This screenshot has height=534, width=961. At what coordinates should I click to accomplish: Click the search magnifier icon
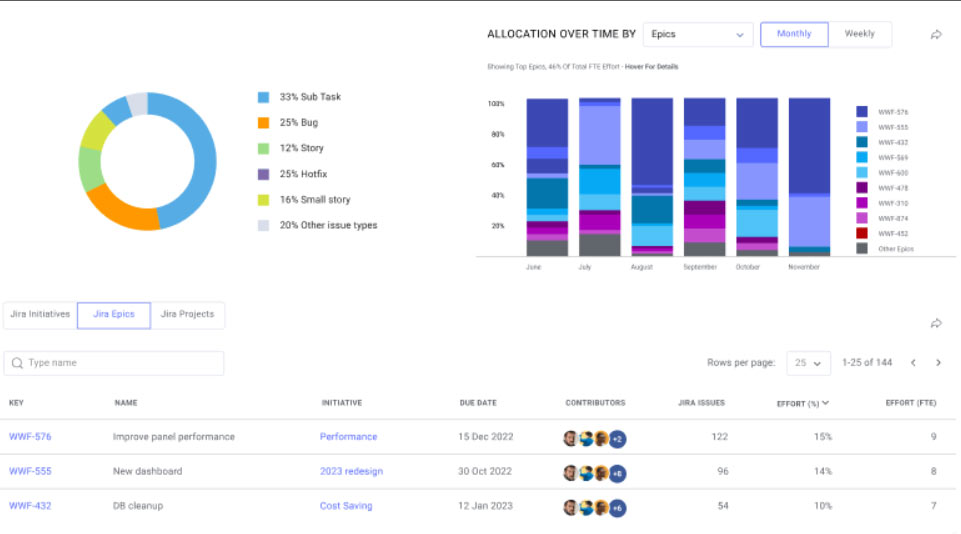(18, 363)
